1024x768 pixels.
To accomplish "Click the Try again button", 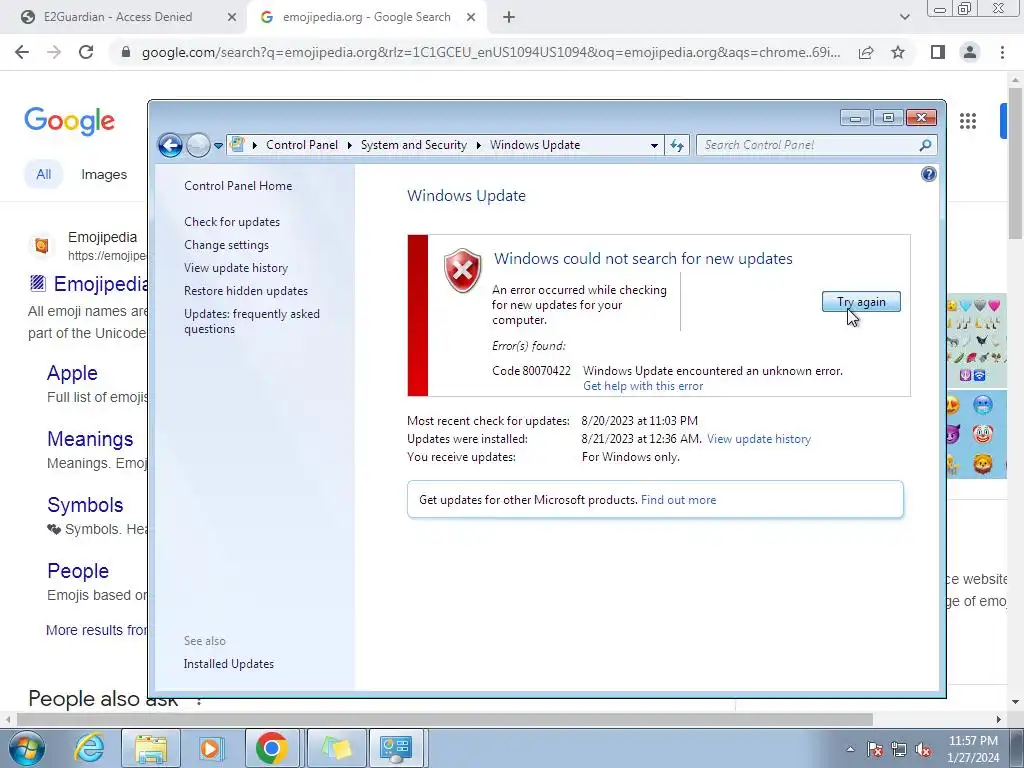I will click(x=861, y=302).
